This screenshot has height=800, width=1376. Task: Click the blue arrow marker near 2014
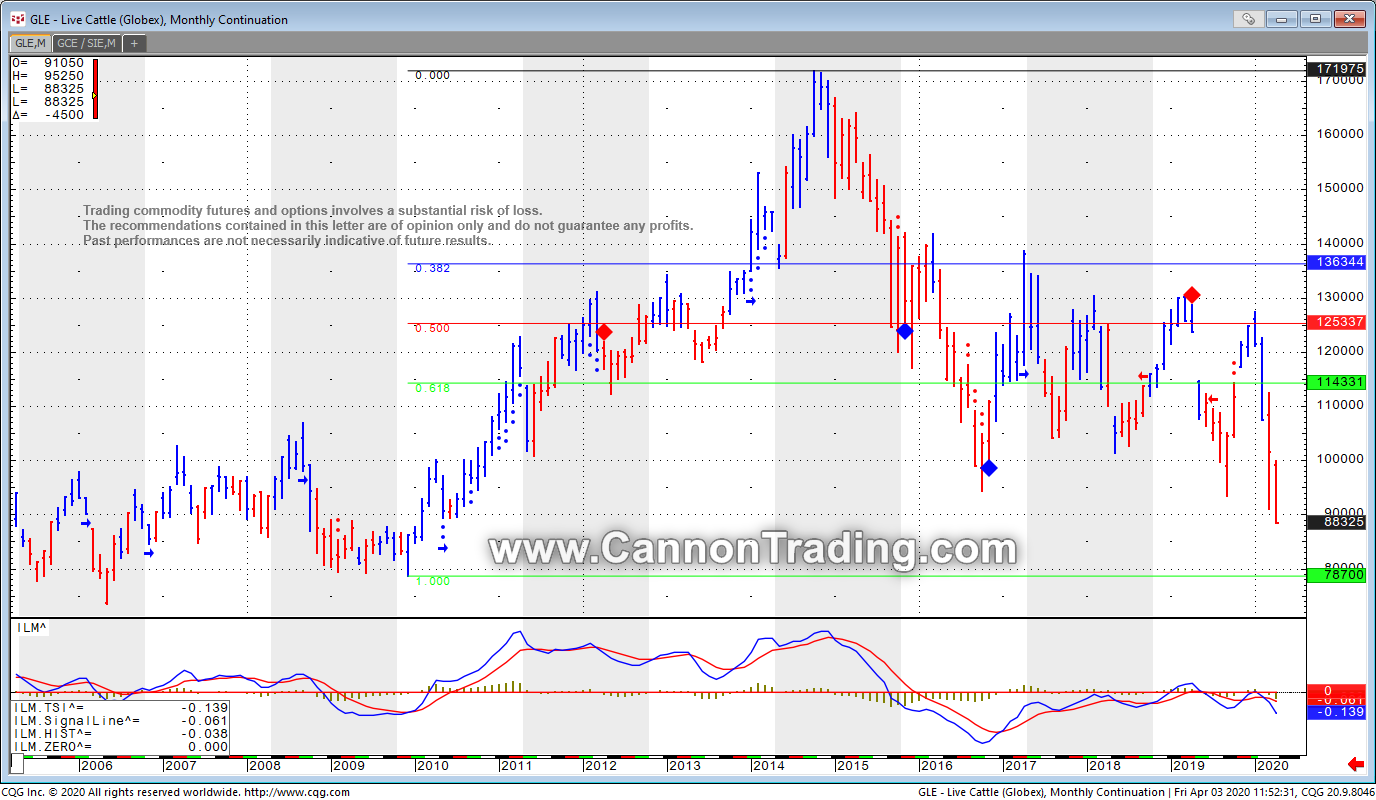tap(751, 300)
